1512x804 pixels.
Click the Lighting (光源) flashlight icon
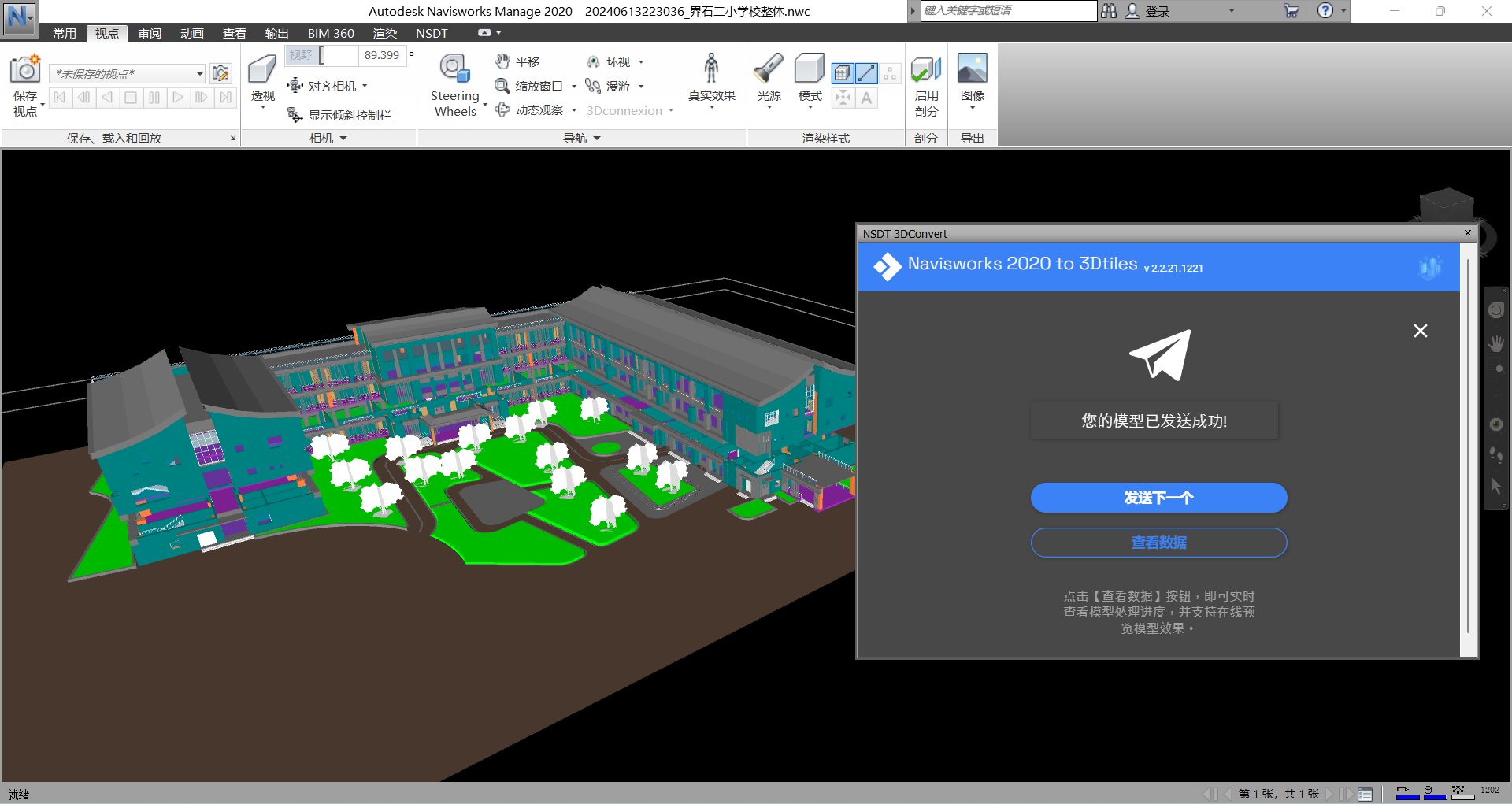pos(769,69)
